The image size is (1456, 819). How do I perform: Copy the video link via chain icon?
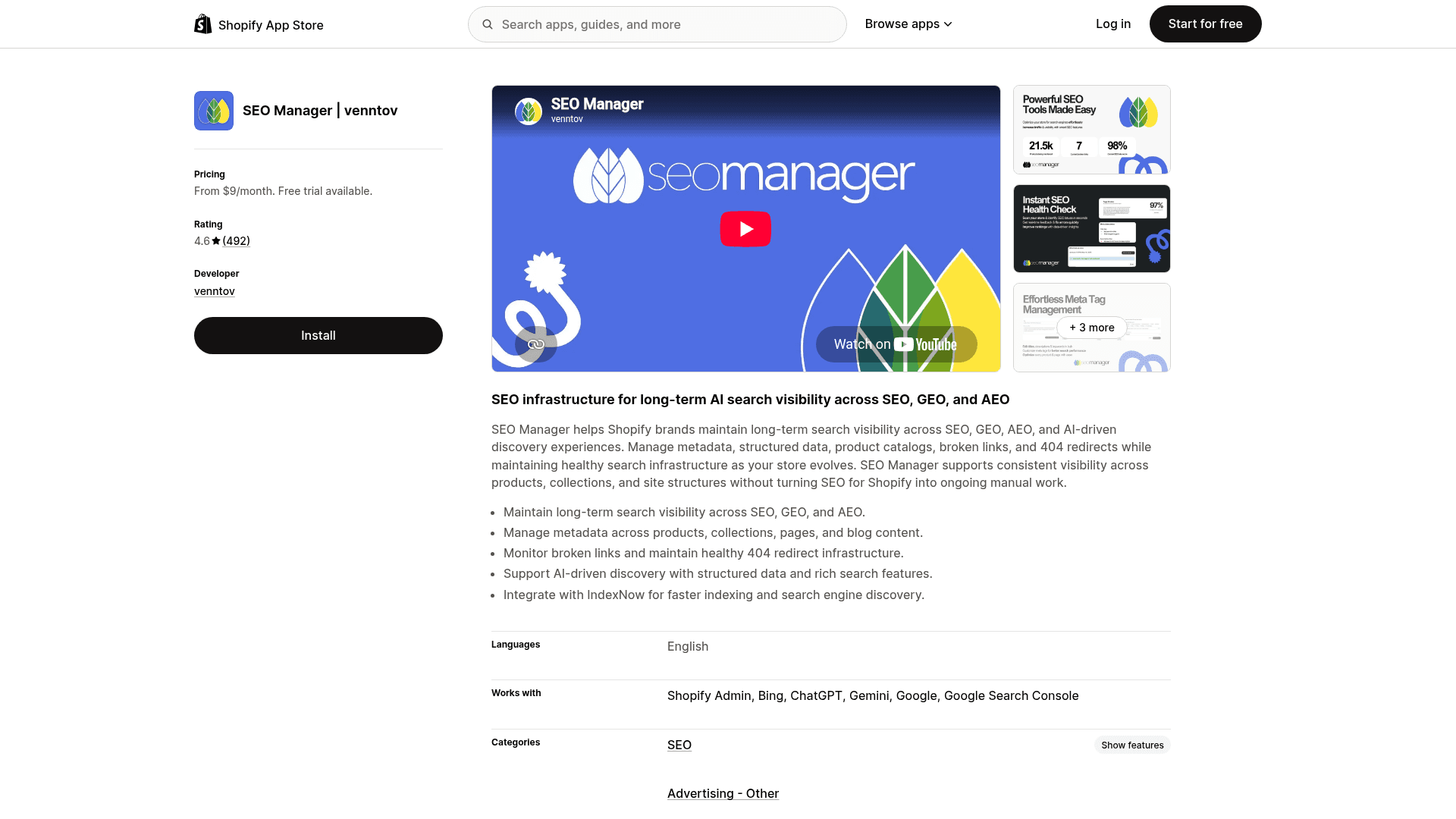pyautogui.click(x=536, y=344)
